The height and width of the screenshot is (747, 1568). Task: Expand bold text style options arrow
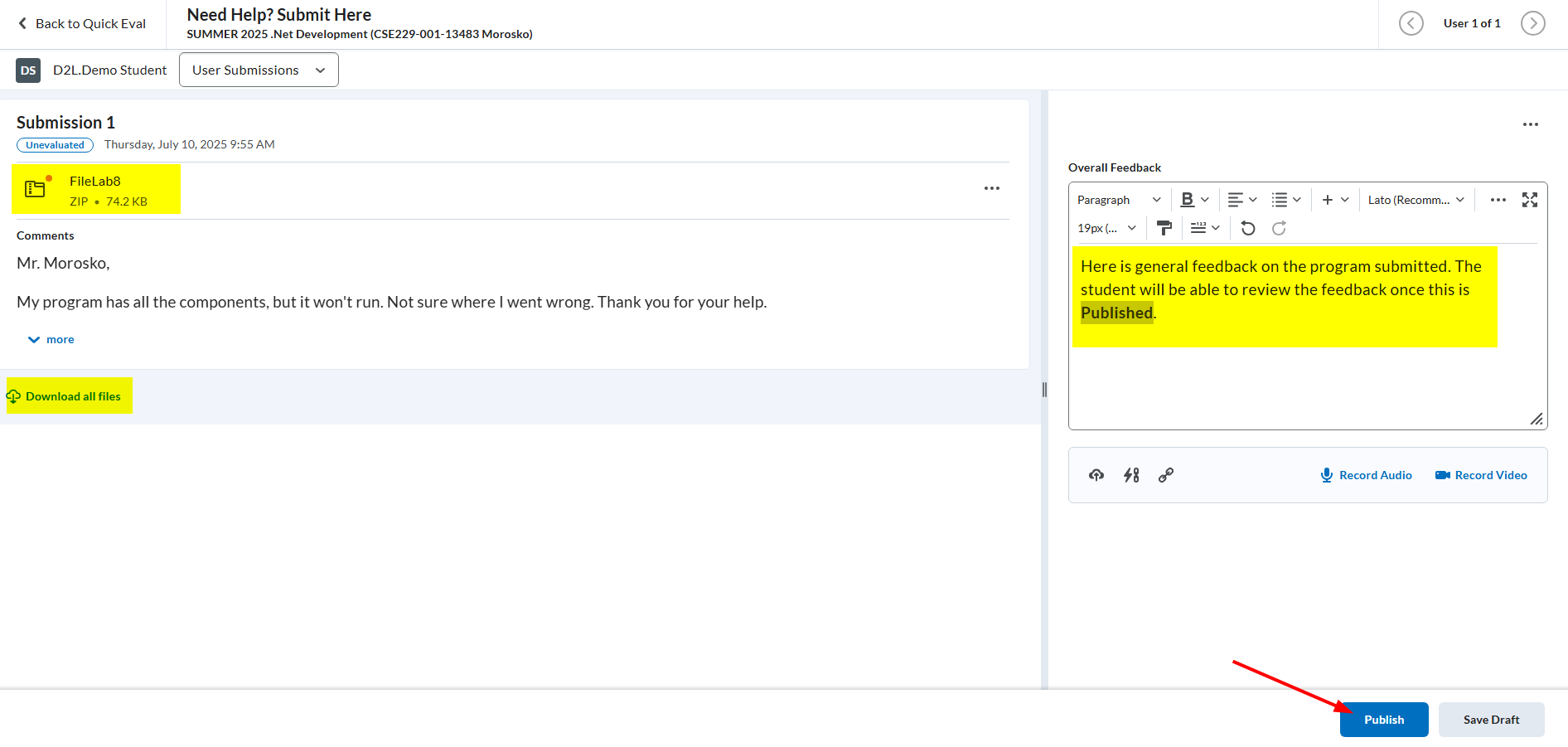click(x=1205, y=200)
